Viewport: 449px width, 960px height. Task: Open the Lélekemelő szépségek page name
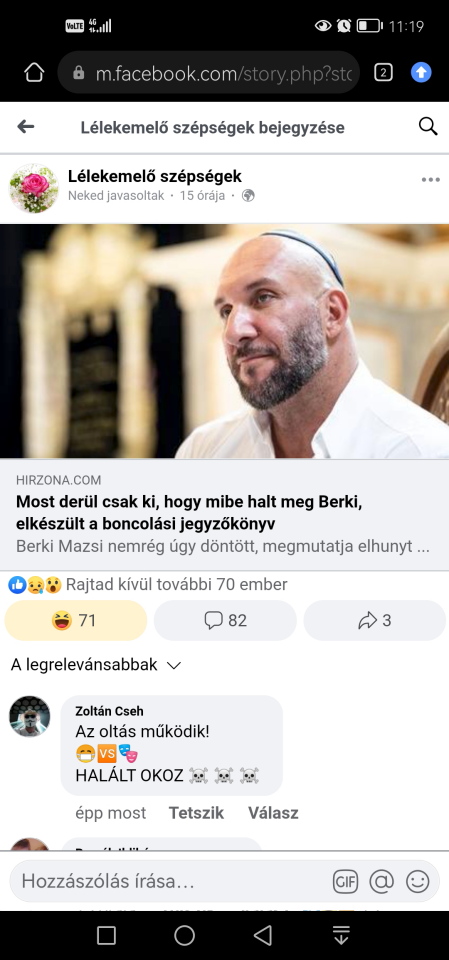click(155, 176)
